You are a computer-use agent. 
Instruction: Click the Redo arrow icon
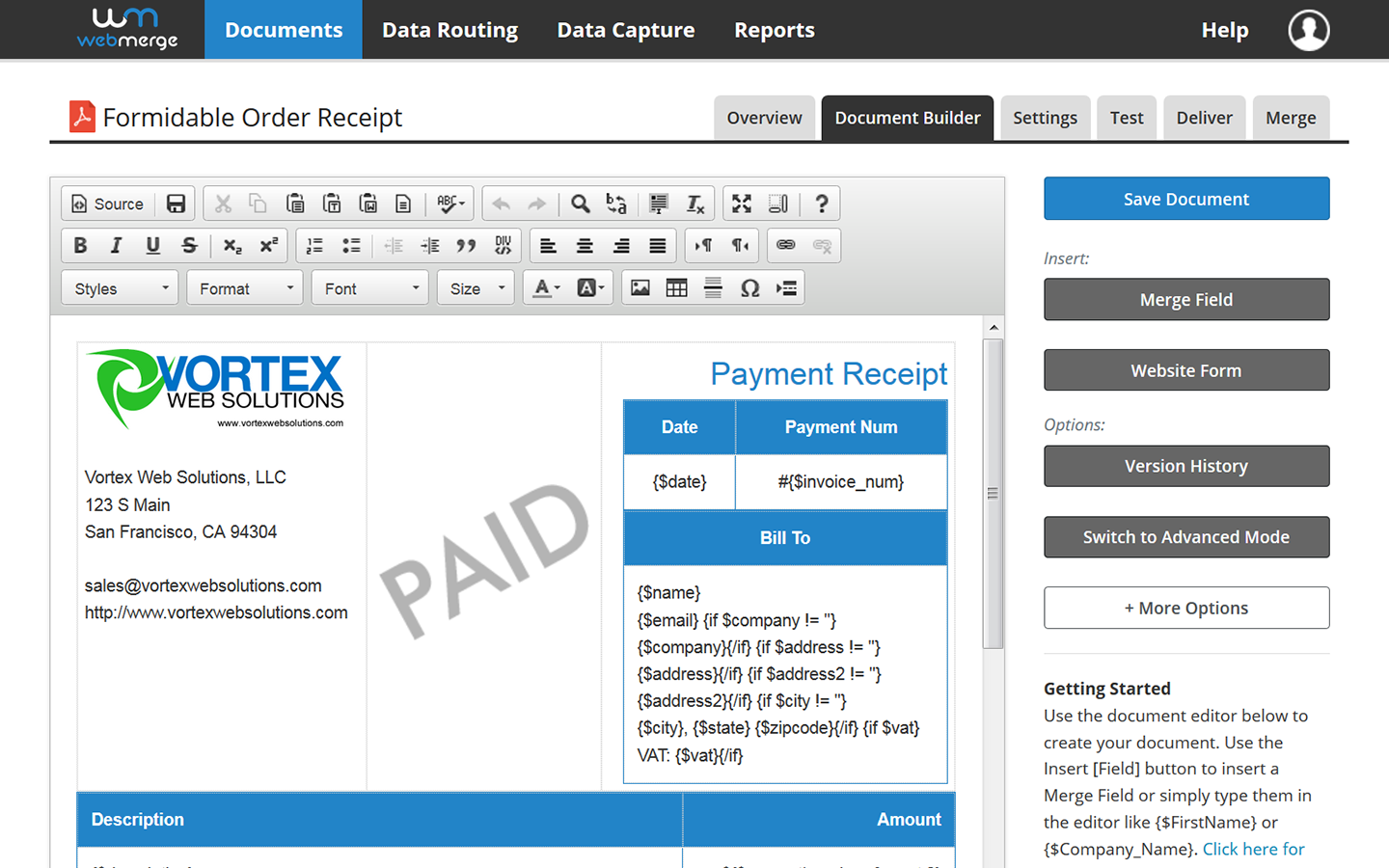click(x=537, y=204)
